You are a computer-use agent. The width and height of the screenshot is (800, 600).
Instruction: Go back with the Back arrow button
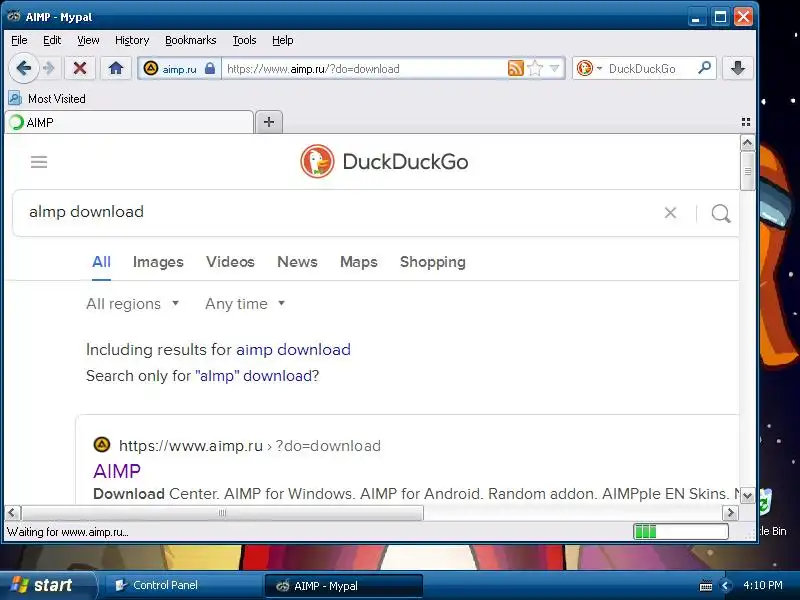tap(23, 68)
